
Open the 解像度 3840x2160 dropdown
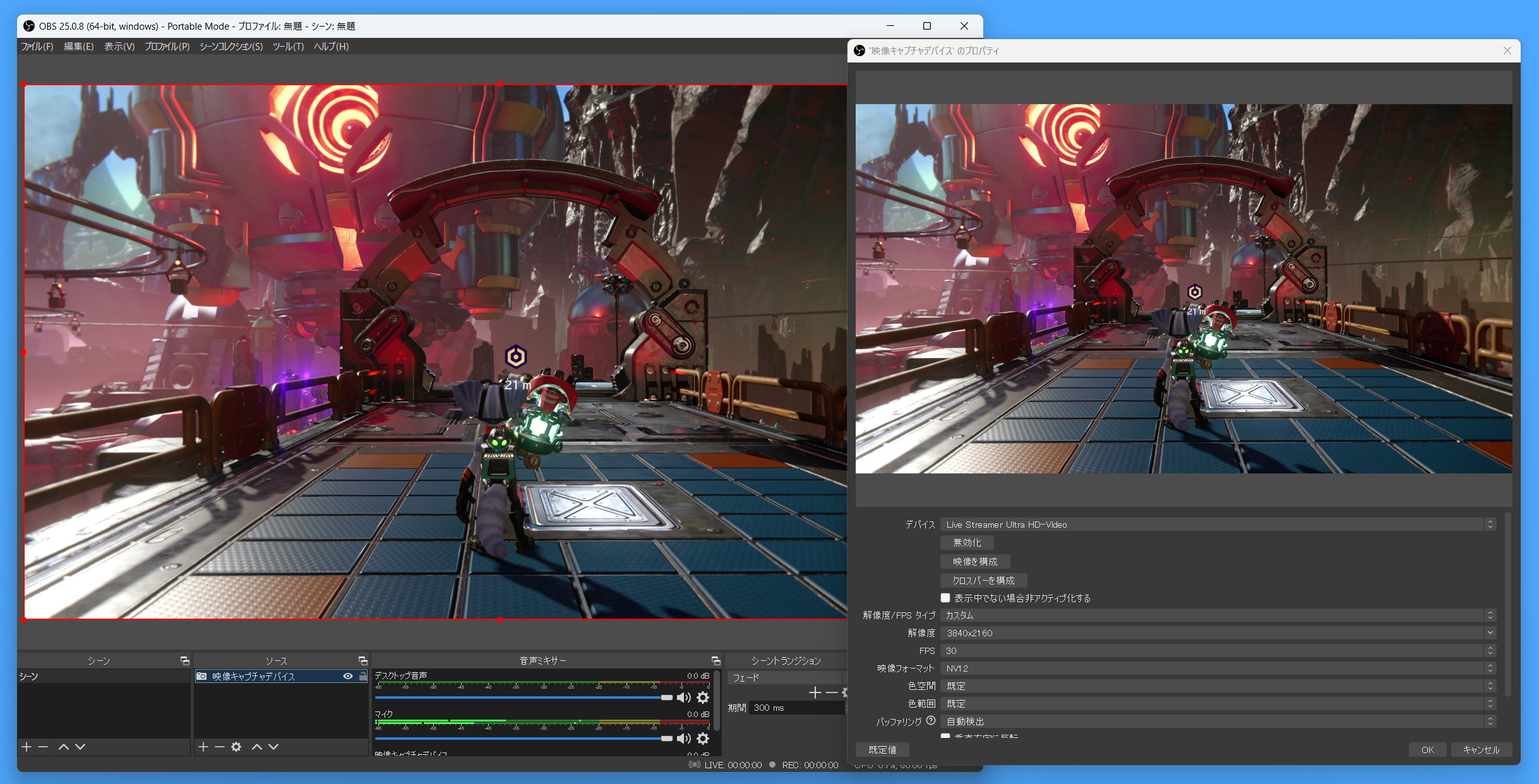tap(1218, 633)
